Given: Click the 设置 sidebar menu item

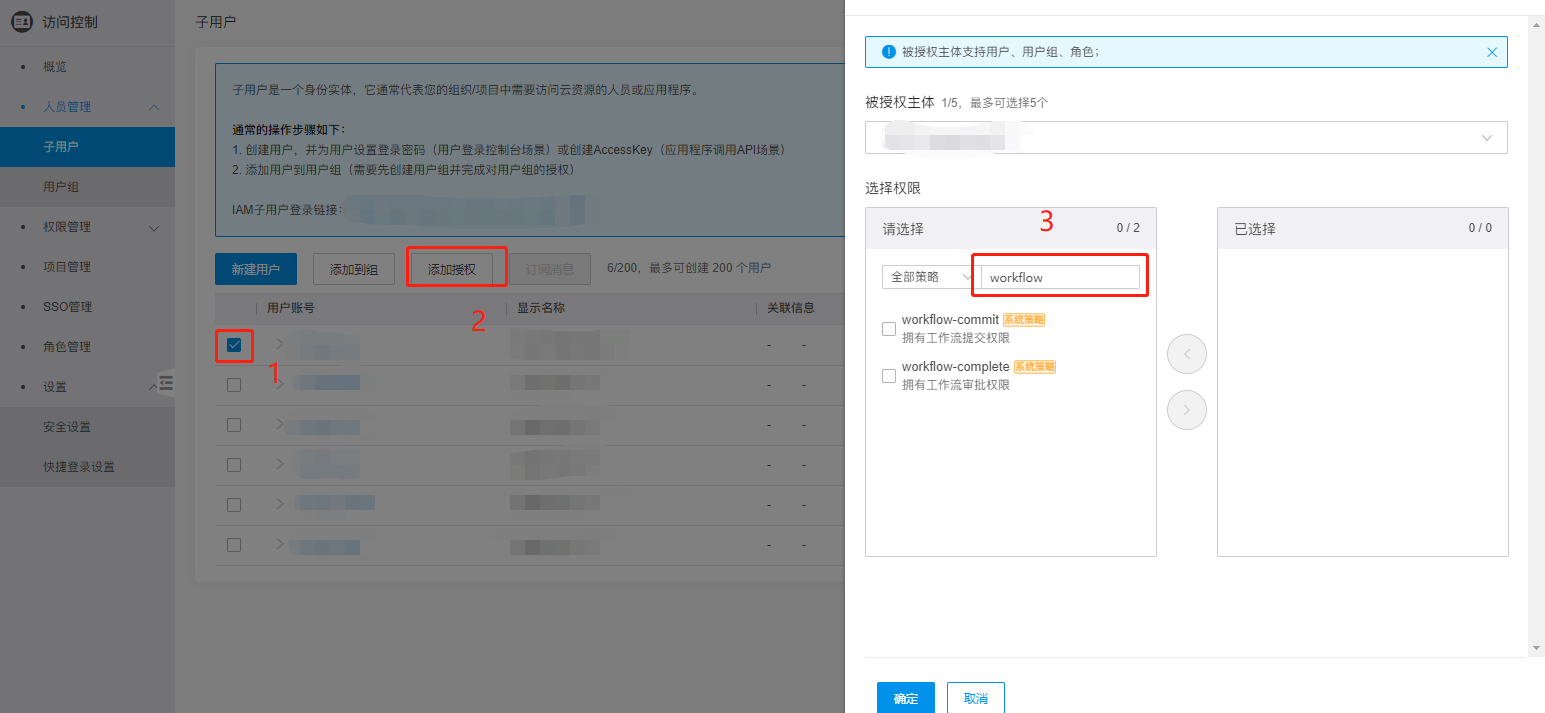Looking at the screenshot, I should point(55,387).
